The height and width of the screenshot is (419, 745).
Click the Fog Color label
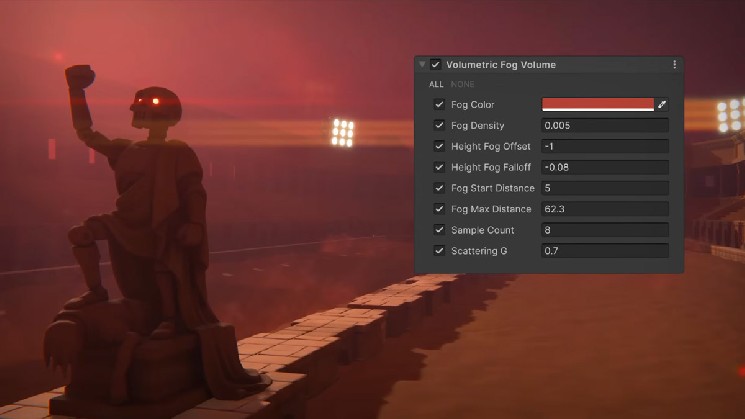click(x=473, y=105)
